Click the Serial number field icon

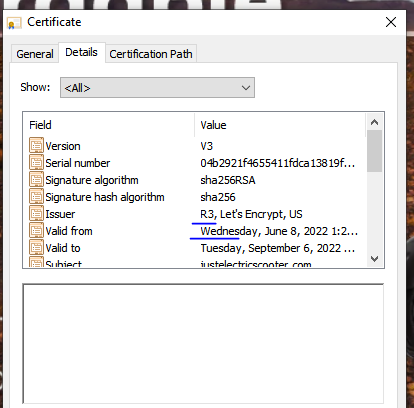(36, 162)
